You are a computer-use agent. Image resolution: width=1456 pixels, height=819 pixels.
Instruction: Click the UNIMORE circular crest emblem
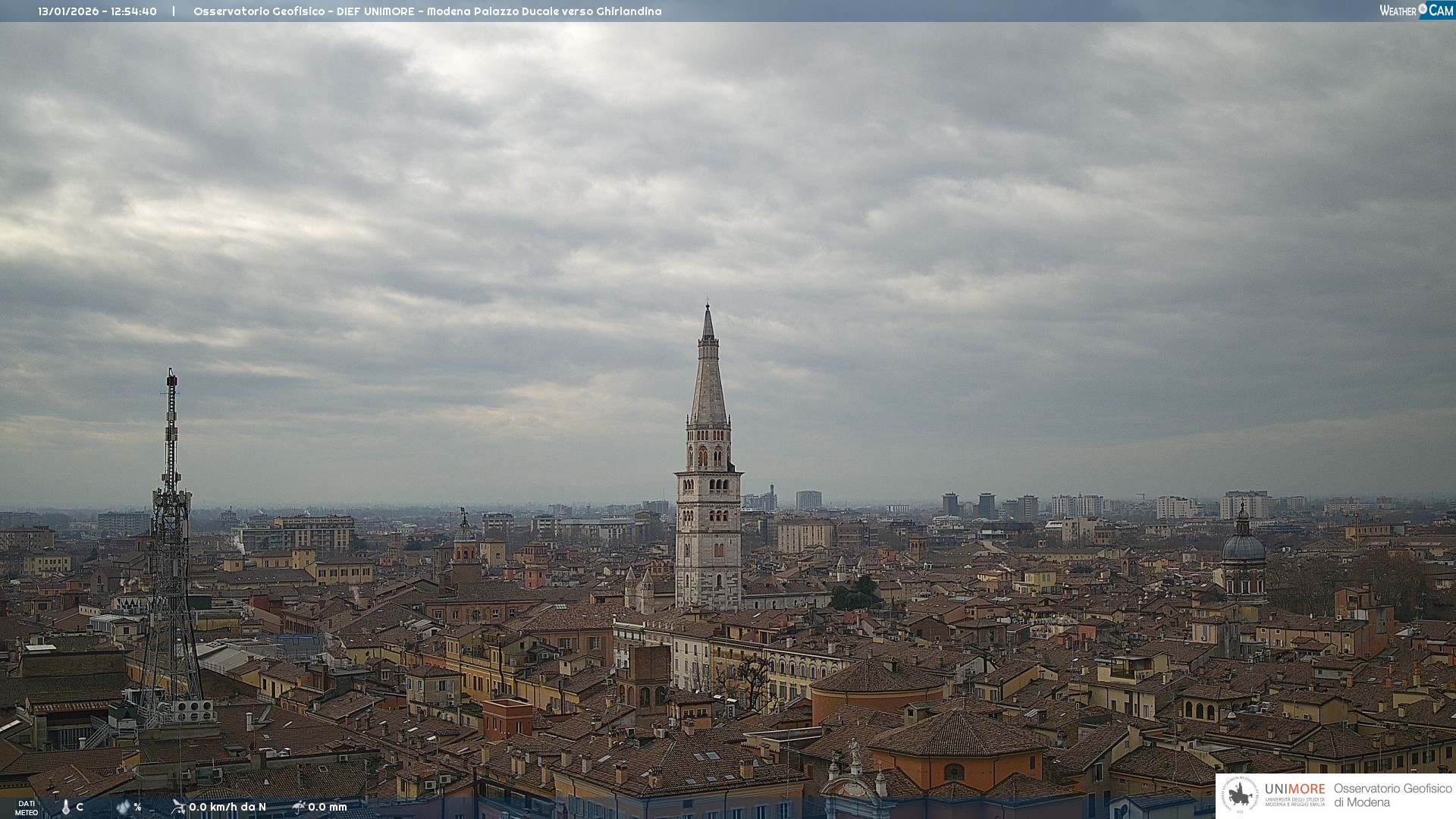point(1241,795)
